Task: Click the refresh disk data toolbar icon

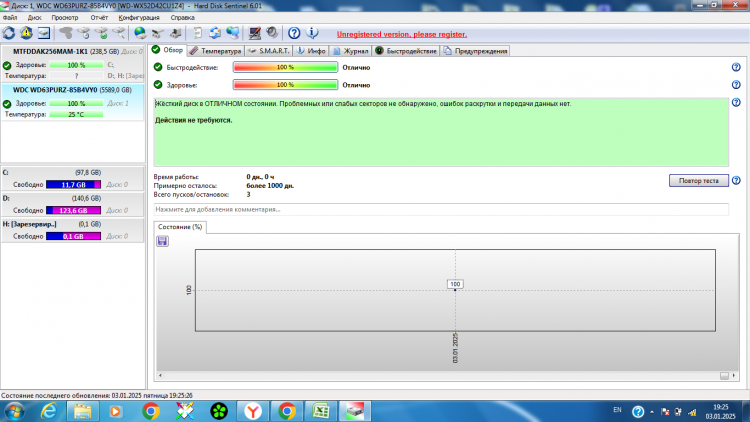Action: tap(9, 33)
